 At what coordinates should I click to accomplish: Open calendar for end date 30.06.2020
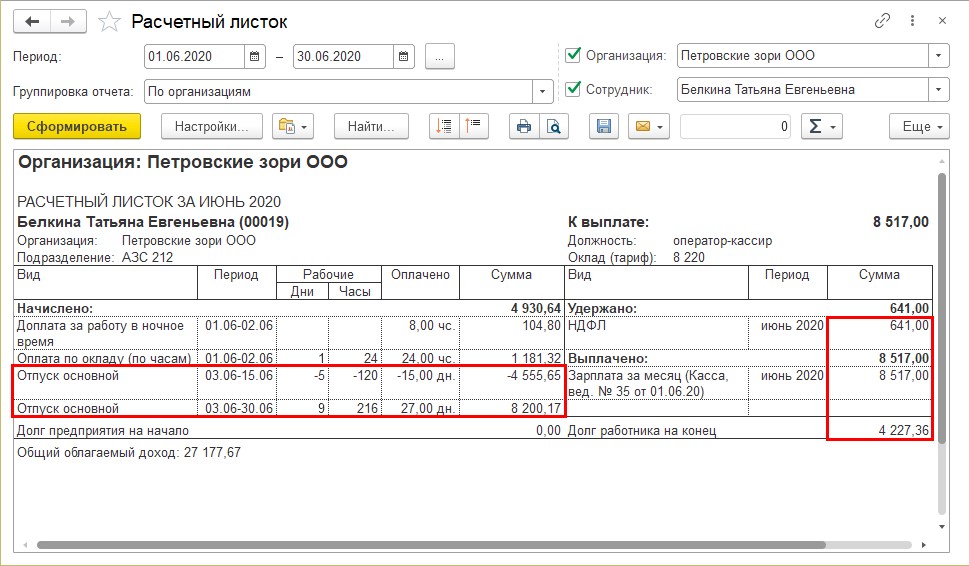coord(404,56)
